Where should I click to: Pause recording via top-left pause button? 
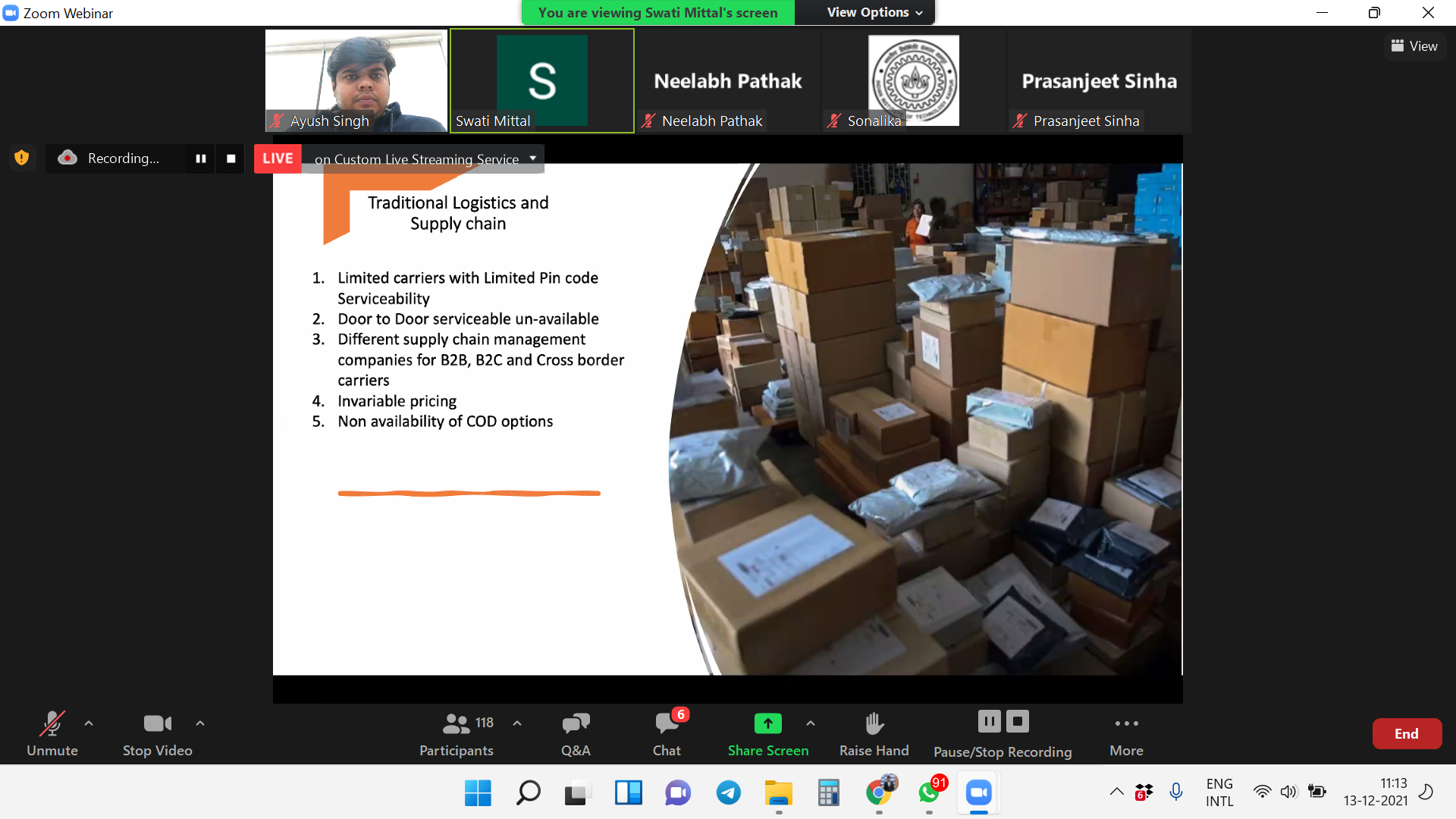pyautogui.click(x=201, y=158)
